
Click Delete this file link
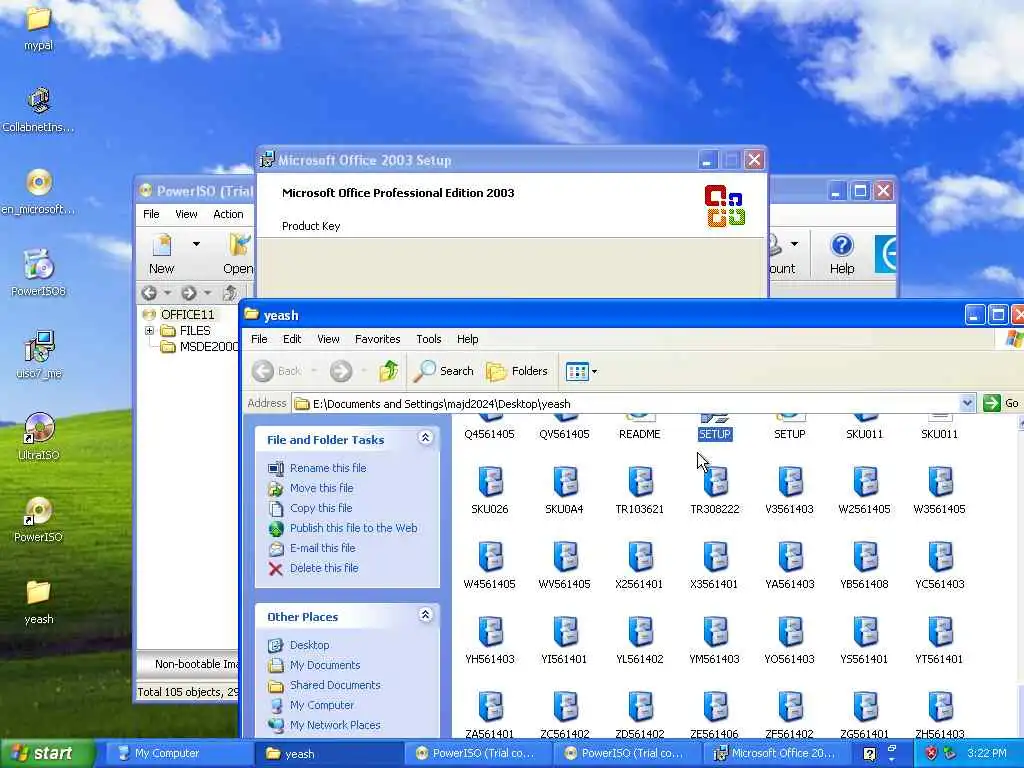(x=324, y=568)
